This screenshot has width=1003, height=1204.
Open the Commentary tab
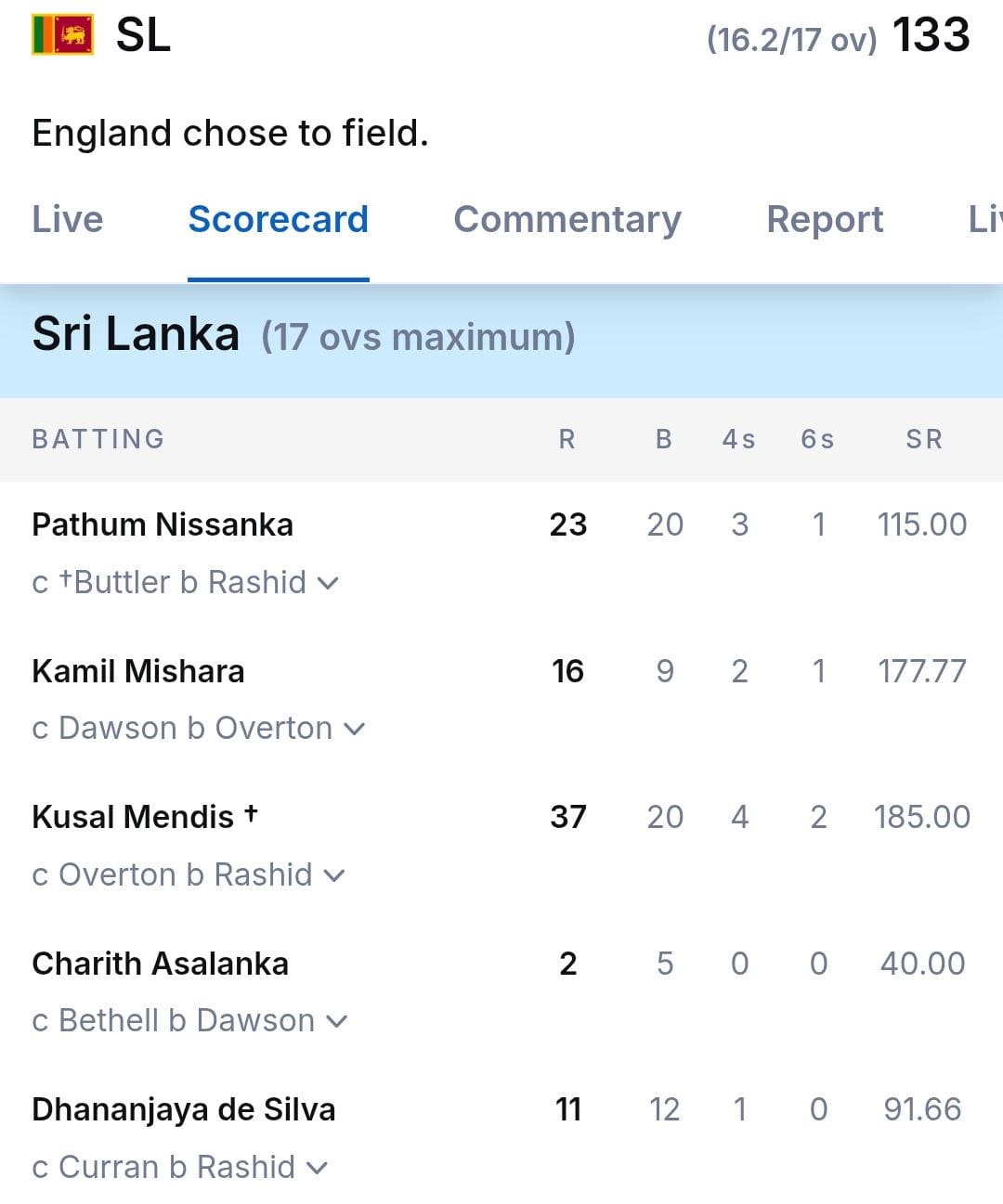[567, 220]
